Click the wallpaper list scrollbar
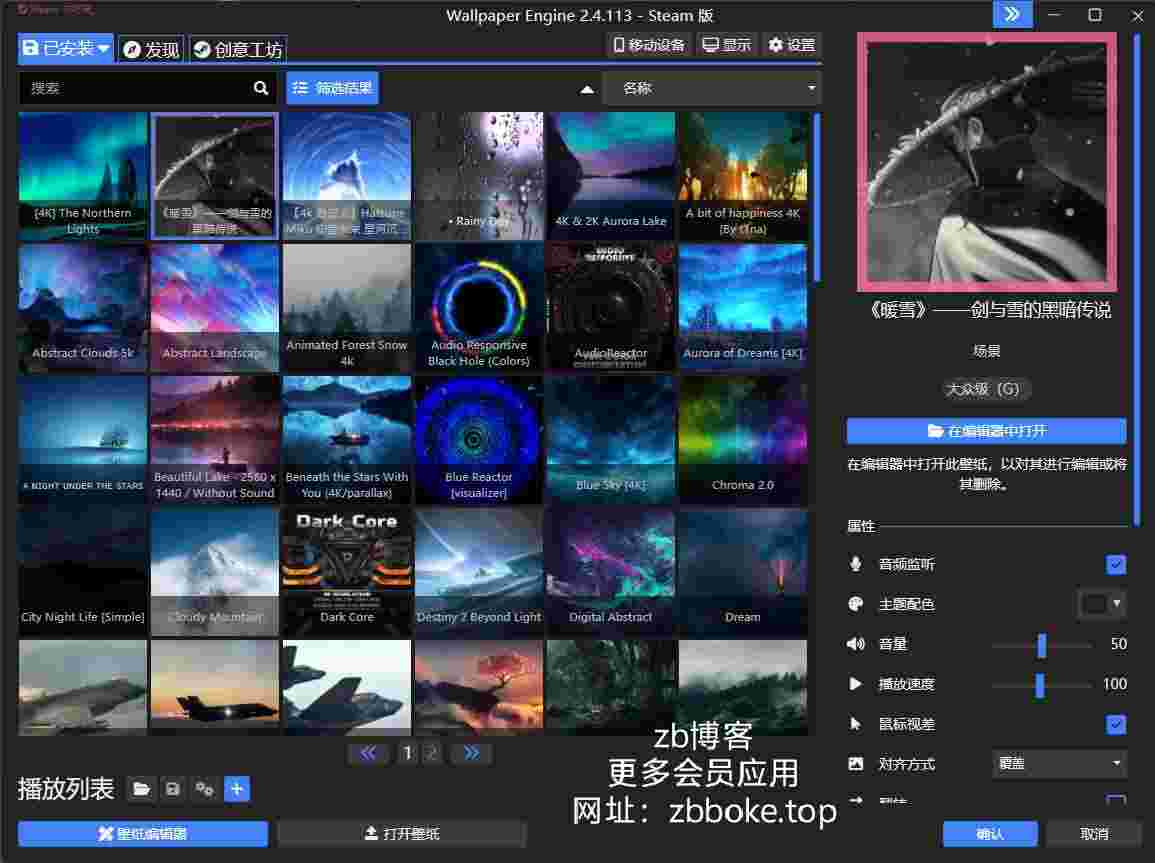The width and height of the screenshot is (1155, 863). [817, 197]
